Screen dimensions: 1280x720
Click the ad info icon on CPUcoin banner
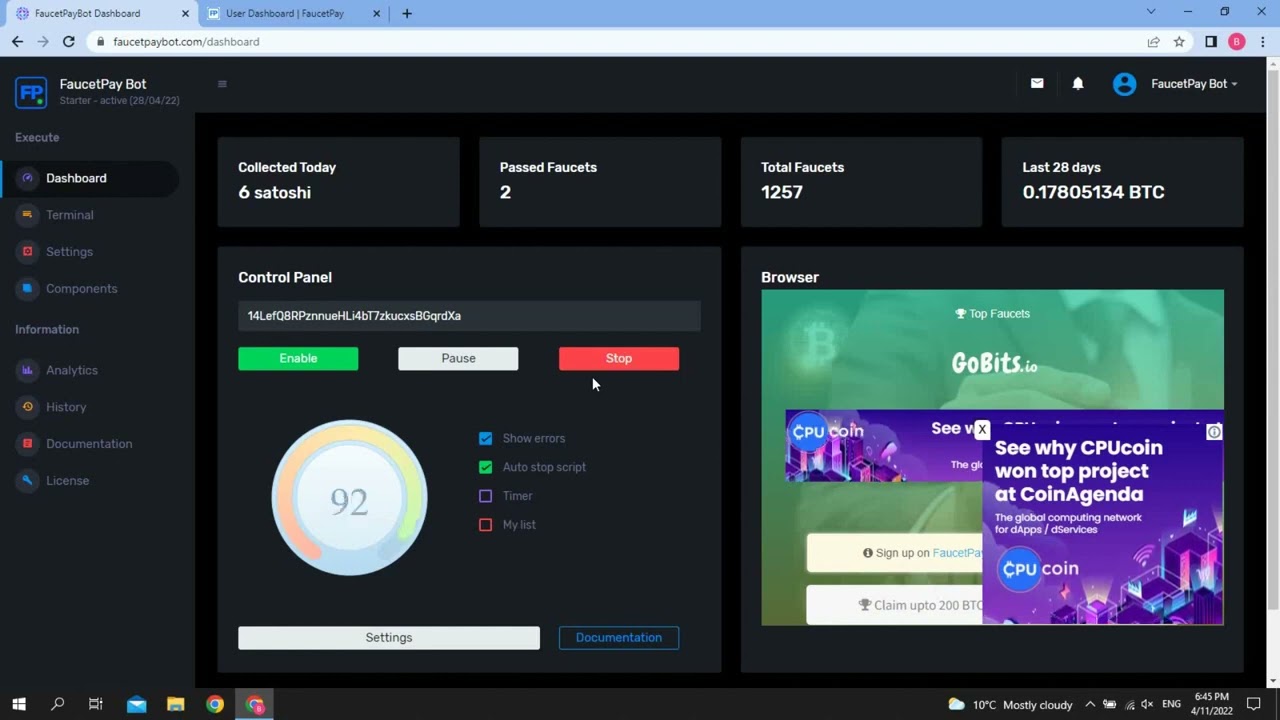pos(1214,432)
